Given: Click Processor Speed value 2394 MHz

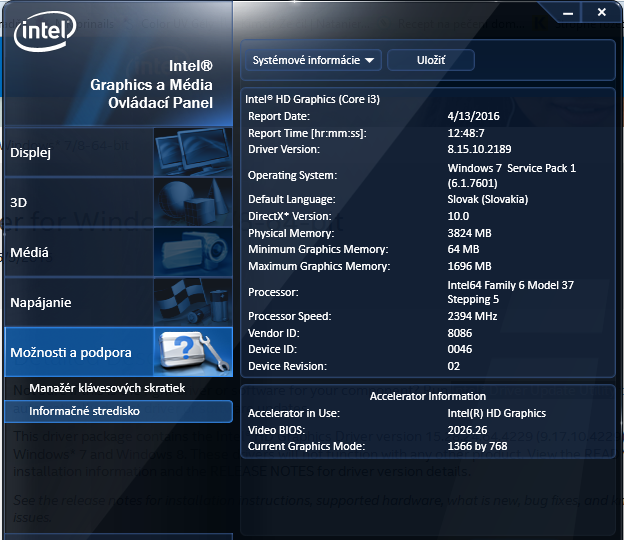Looking at the screenshot, I should 472,316.
